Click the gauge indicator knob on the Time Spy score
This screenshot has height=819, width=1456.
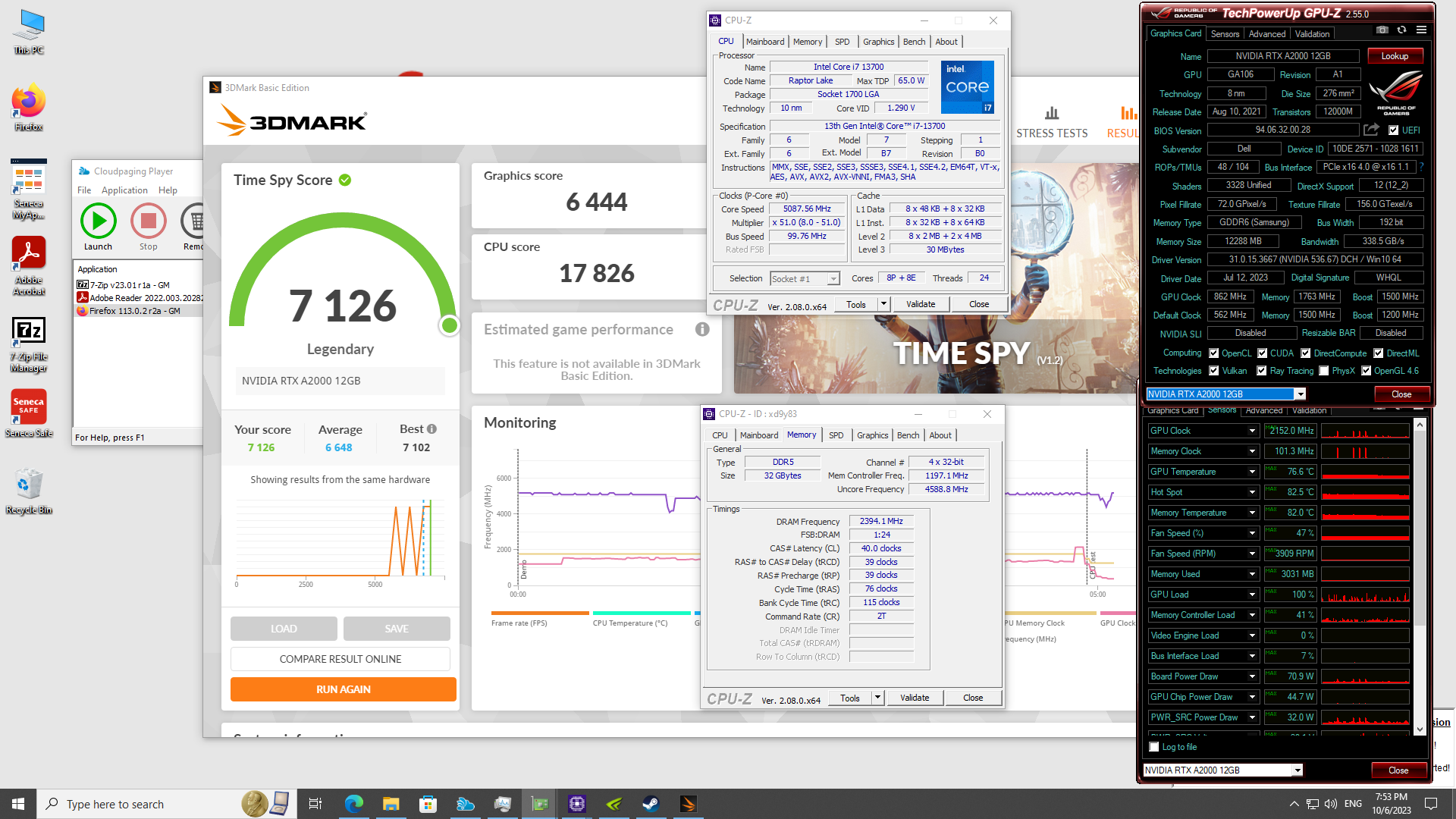pos(450,325)
